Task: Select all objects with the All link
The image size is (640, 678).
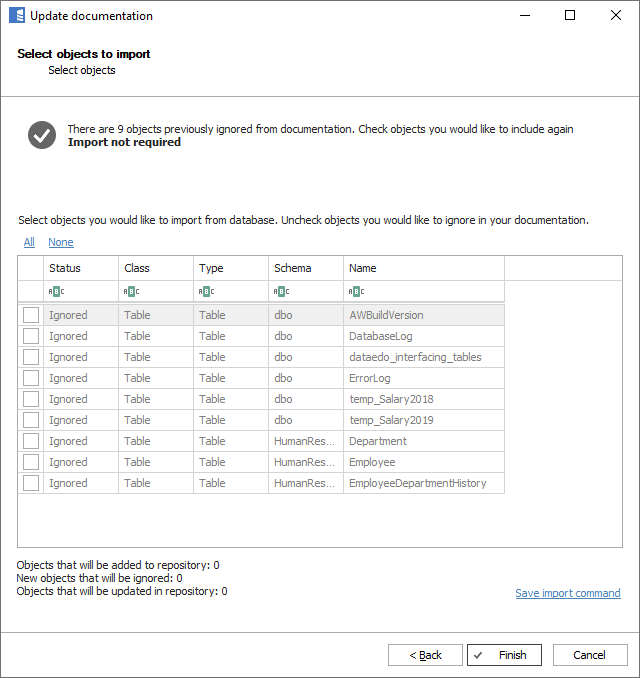Action: click(29, 242)
